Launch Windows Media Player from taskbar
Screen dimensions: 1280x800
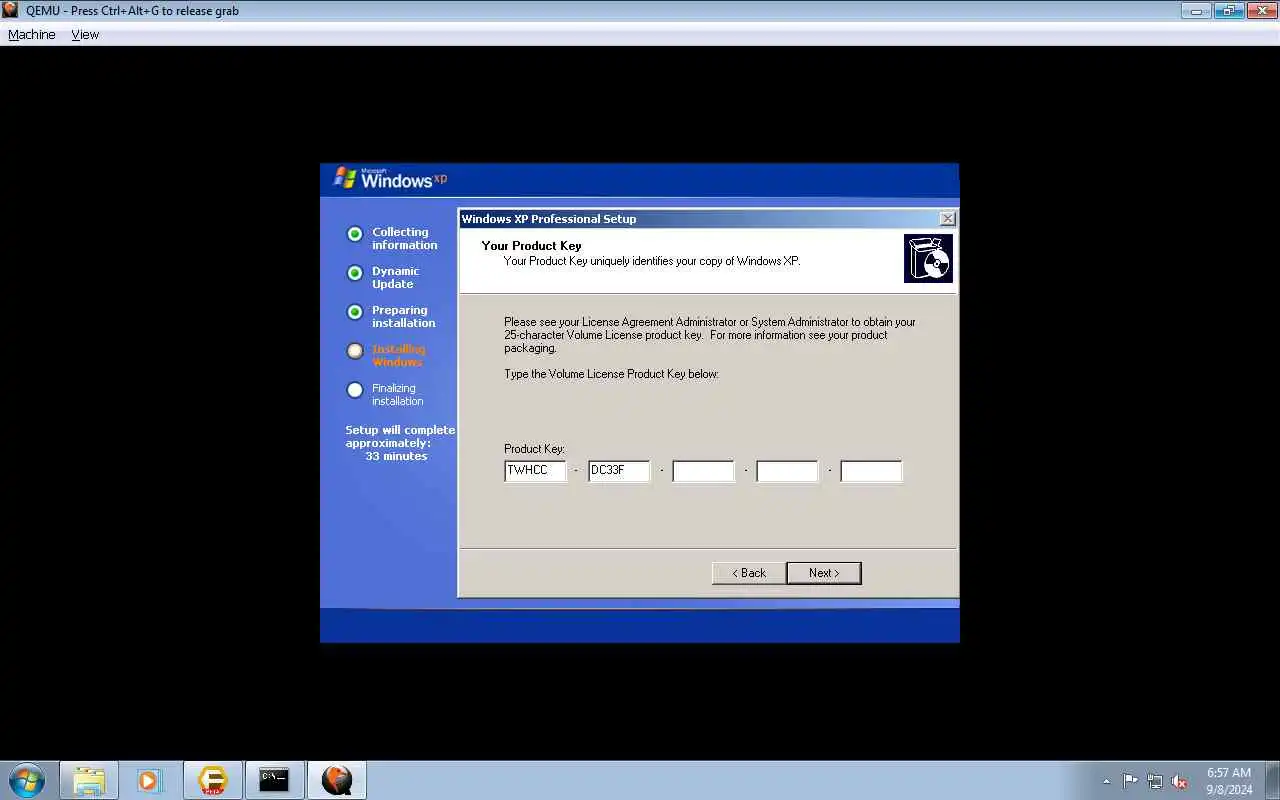point(150,780)
